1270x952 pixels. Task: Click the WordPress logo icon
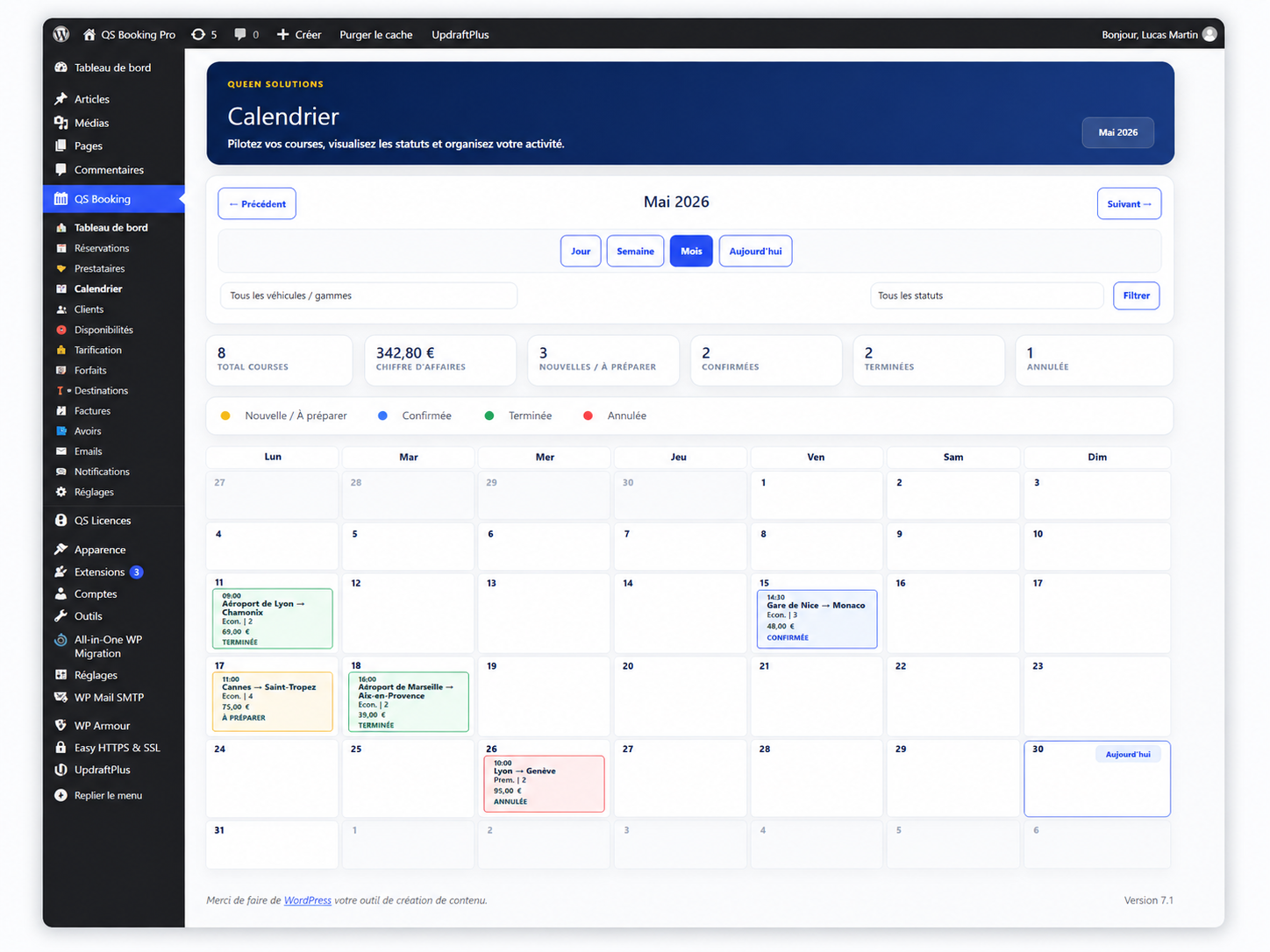click(x=61, y=34)
